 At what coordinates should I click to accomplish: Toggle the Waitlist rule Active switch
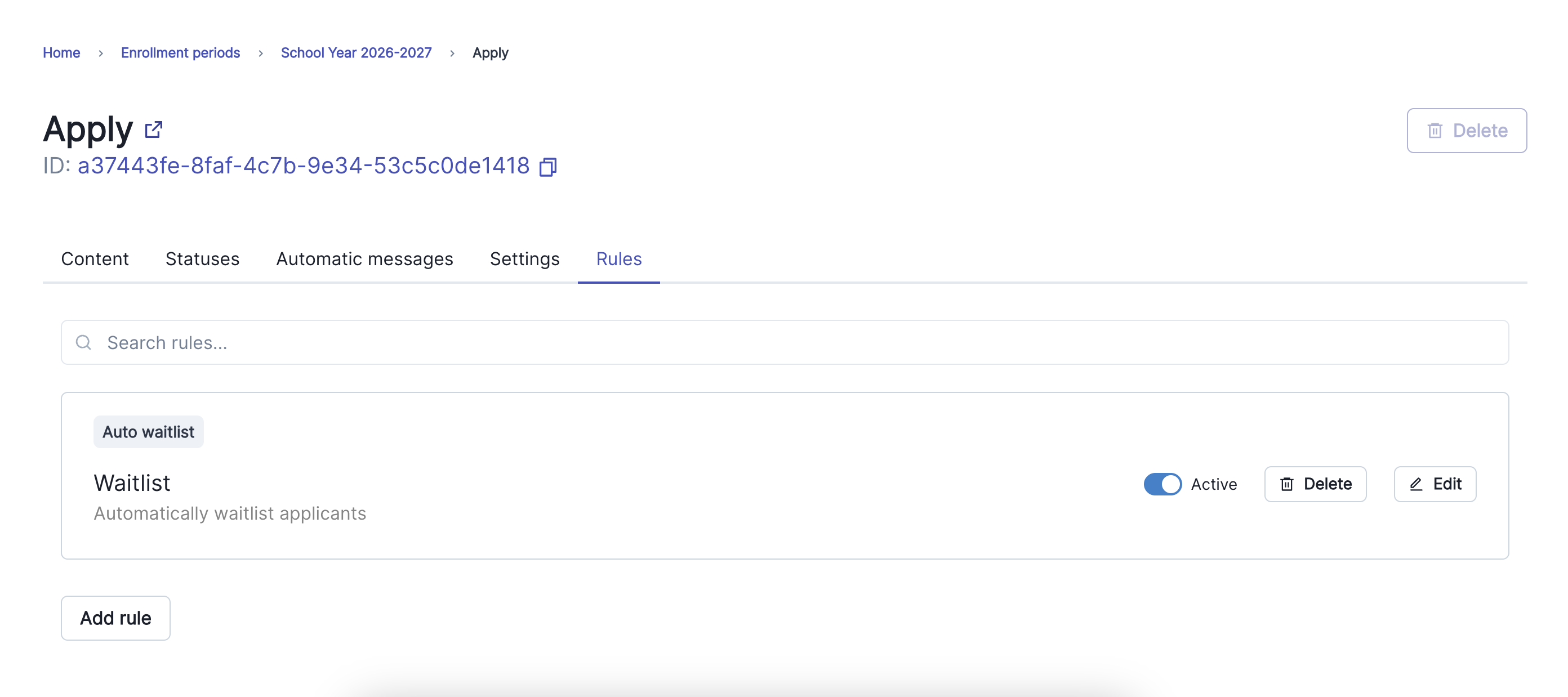[1162, 484]
